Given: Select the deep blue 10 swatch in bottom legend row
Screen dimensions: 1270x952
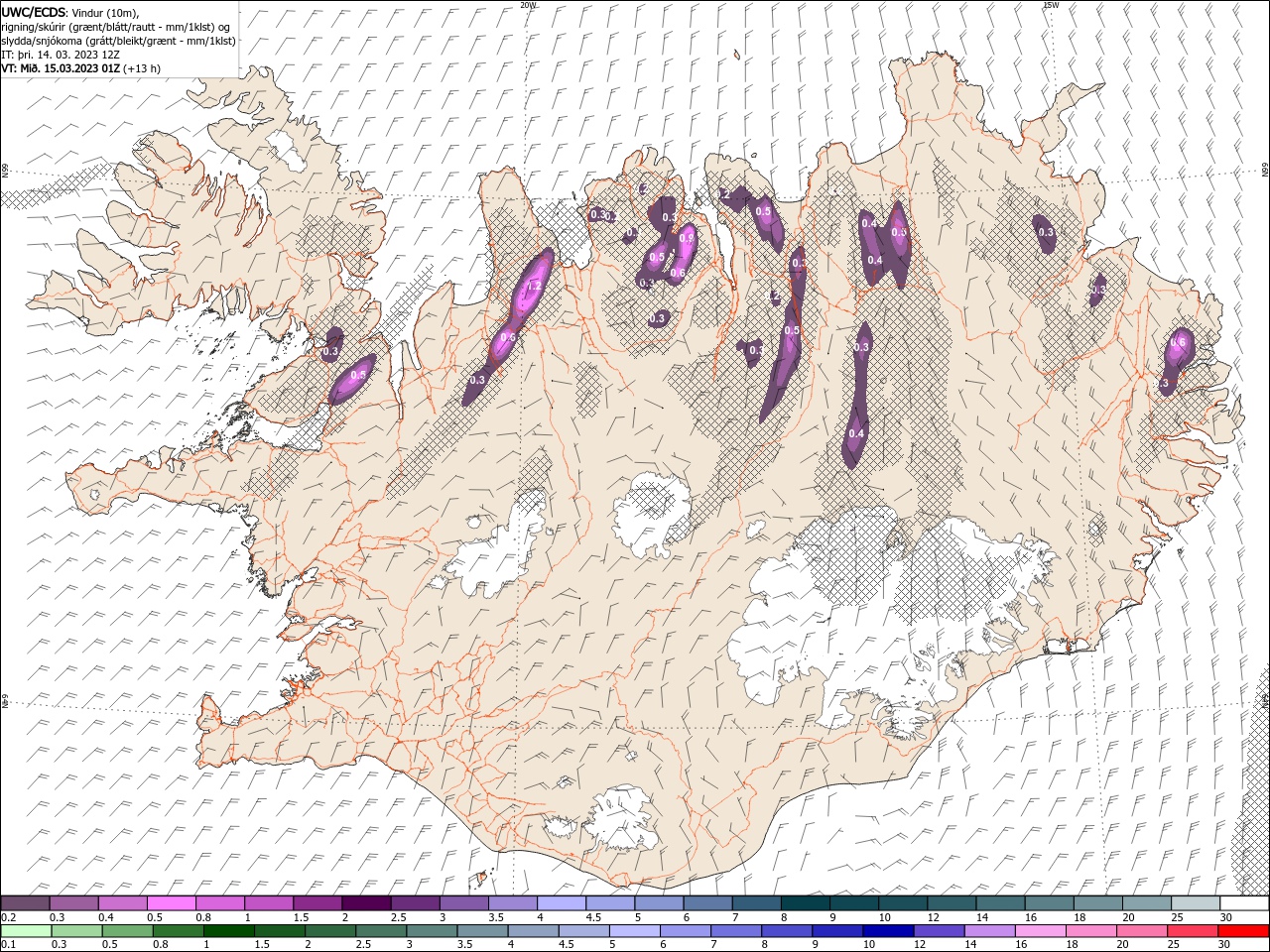Looking at the screenshot, I should pyautogui.click(x=887, y=932).
